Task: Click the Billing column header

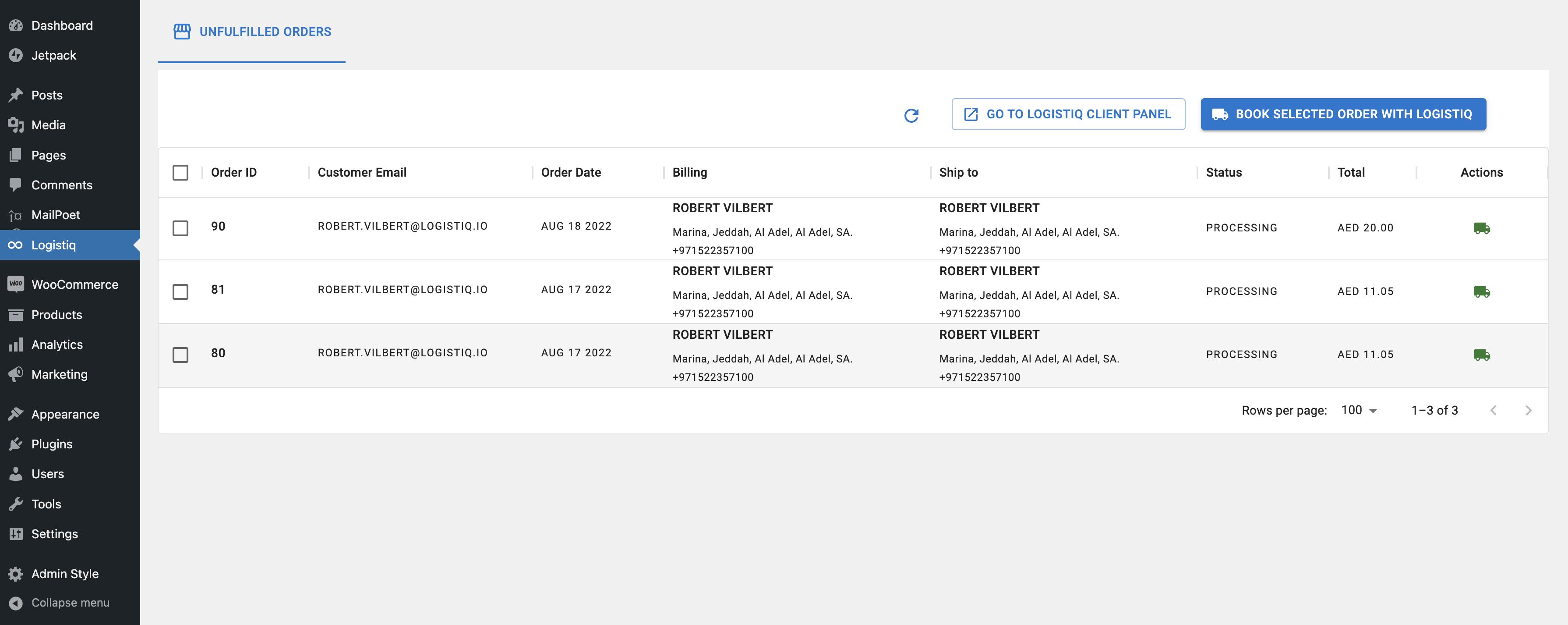Action: tap(690, 172)
